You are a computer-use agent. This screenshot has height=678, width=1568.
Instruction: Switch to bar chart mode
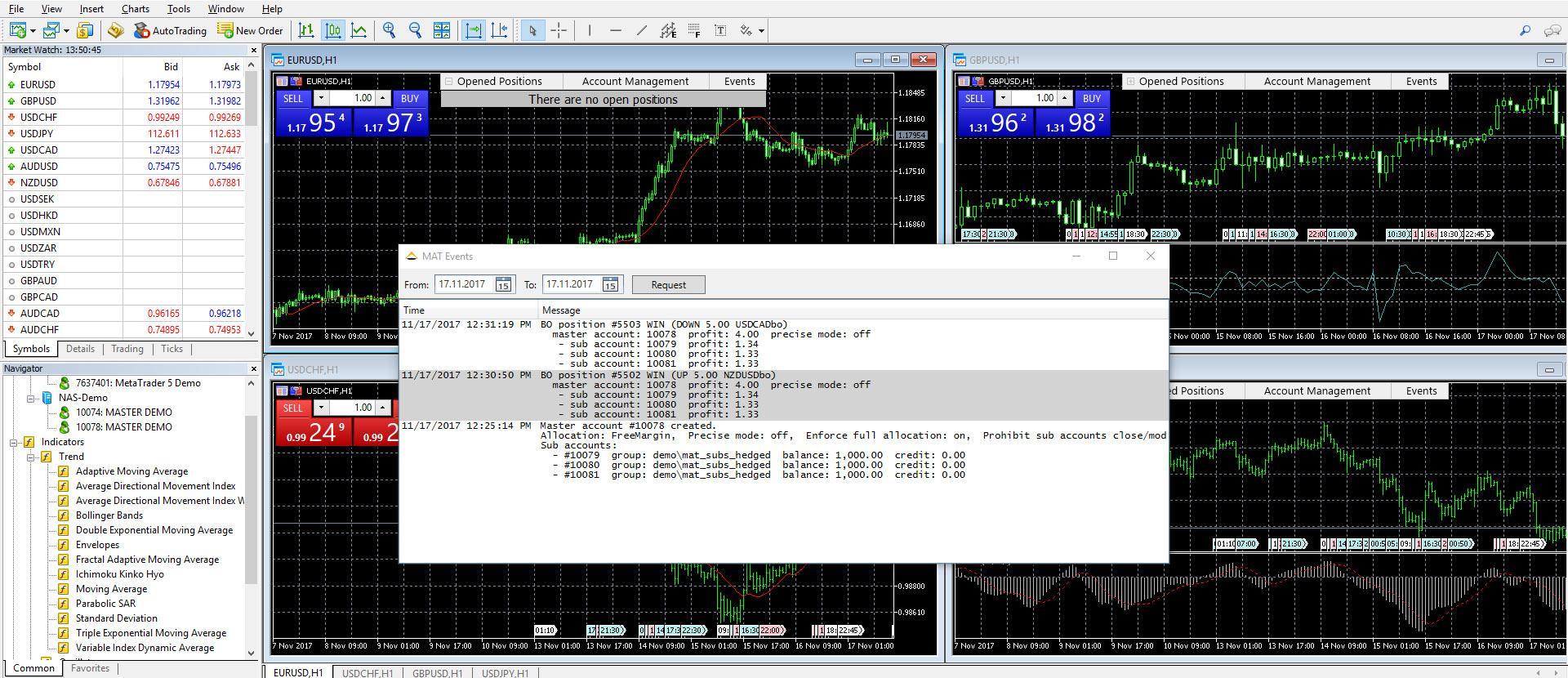click(x=306, y=31)
